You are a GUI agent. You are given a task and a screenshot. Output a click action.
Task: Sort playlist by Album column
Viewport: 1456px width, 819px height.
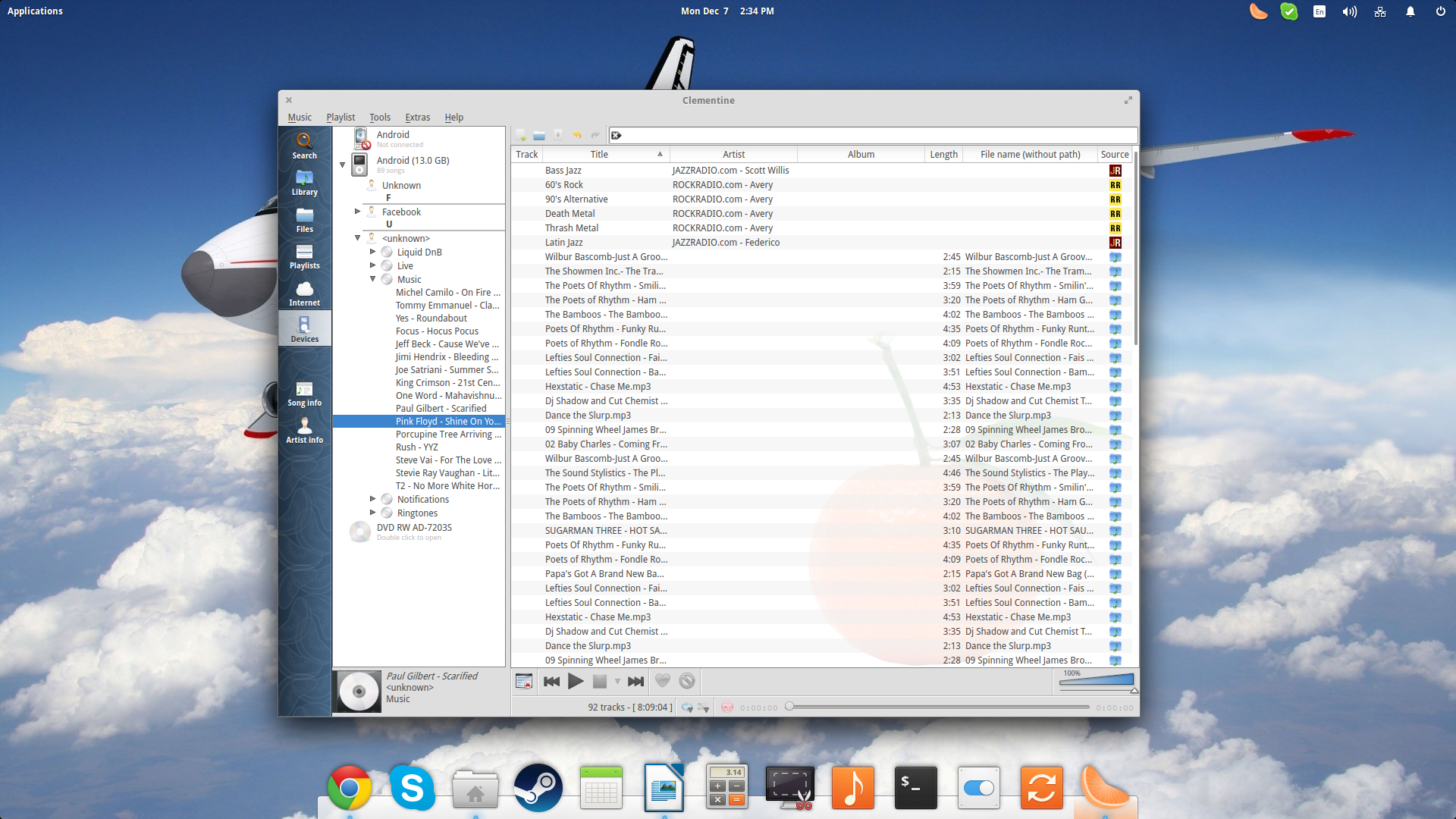(x=861, y=154)
